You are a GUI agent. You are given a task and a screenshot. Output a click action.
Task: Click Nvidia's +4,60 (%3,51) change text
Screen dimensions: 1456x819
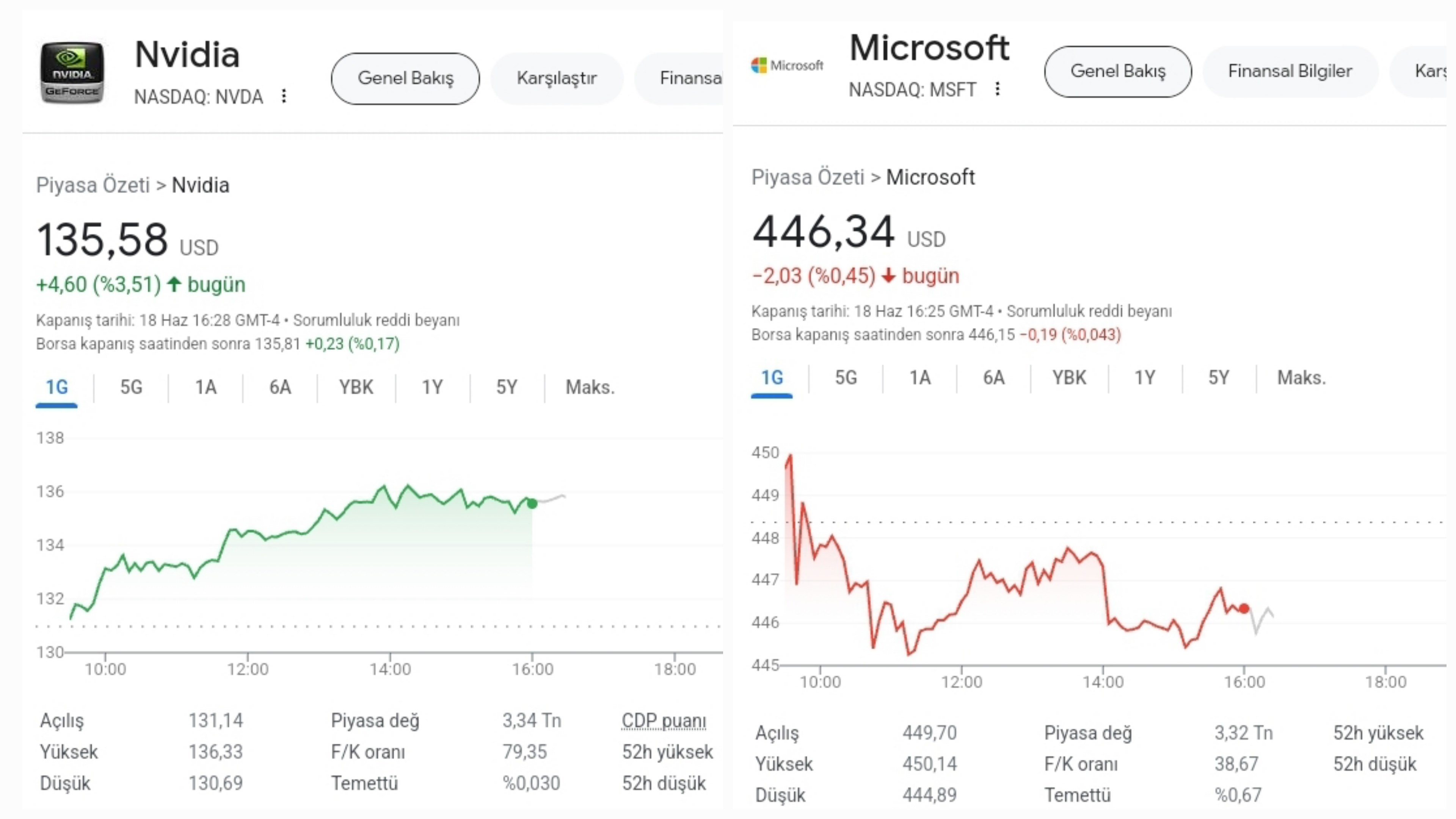coord(99,284)
